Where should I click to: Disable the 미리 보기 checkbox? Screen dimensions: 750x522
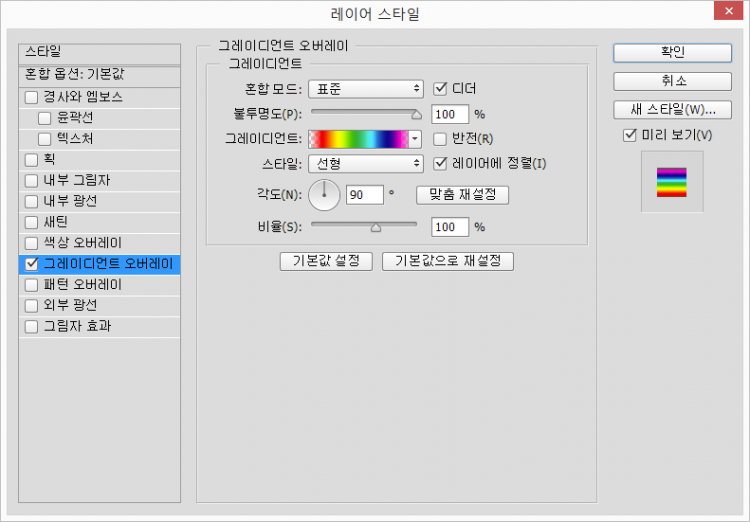click(629, 135)
